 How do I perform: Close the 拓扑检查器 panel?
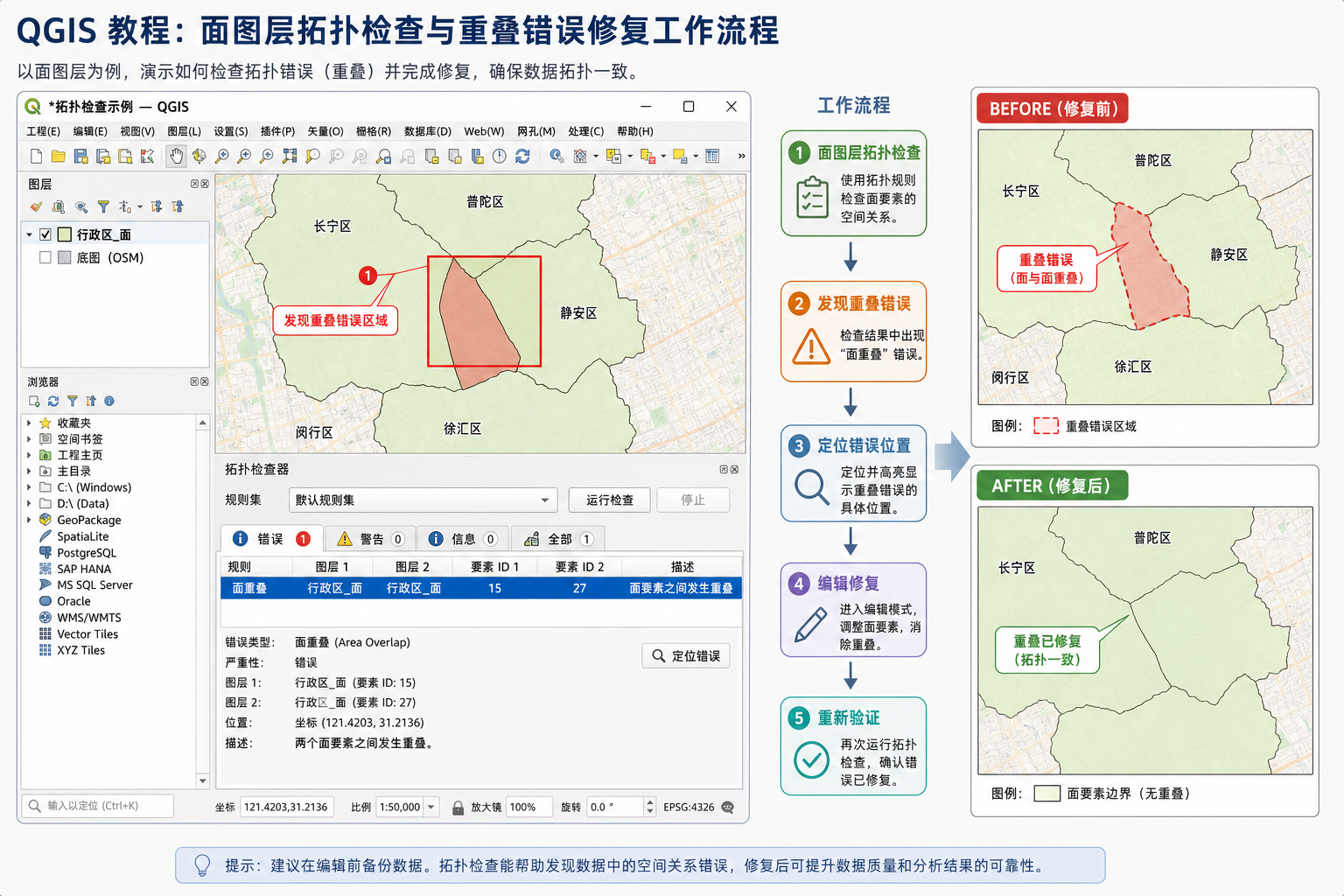coord(734,470)
